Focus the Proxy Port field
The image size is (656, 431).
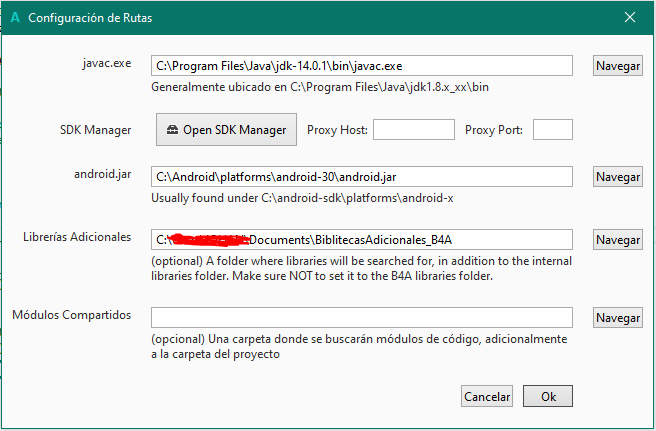(552, 130)
